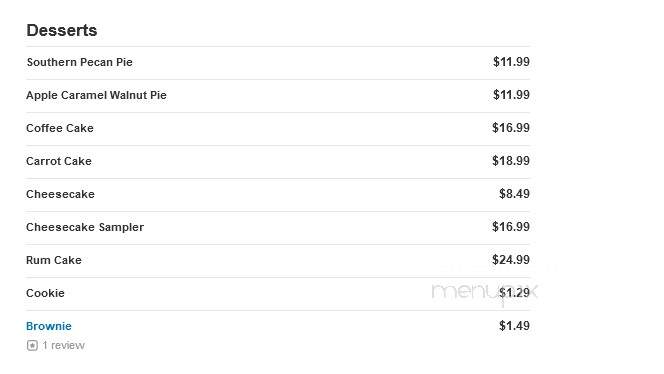Click the Cheesecake item name
This screenshot has width=664, height=374.
(60, 194)
